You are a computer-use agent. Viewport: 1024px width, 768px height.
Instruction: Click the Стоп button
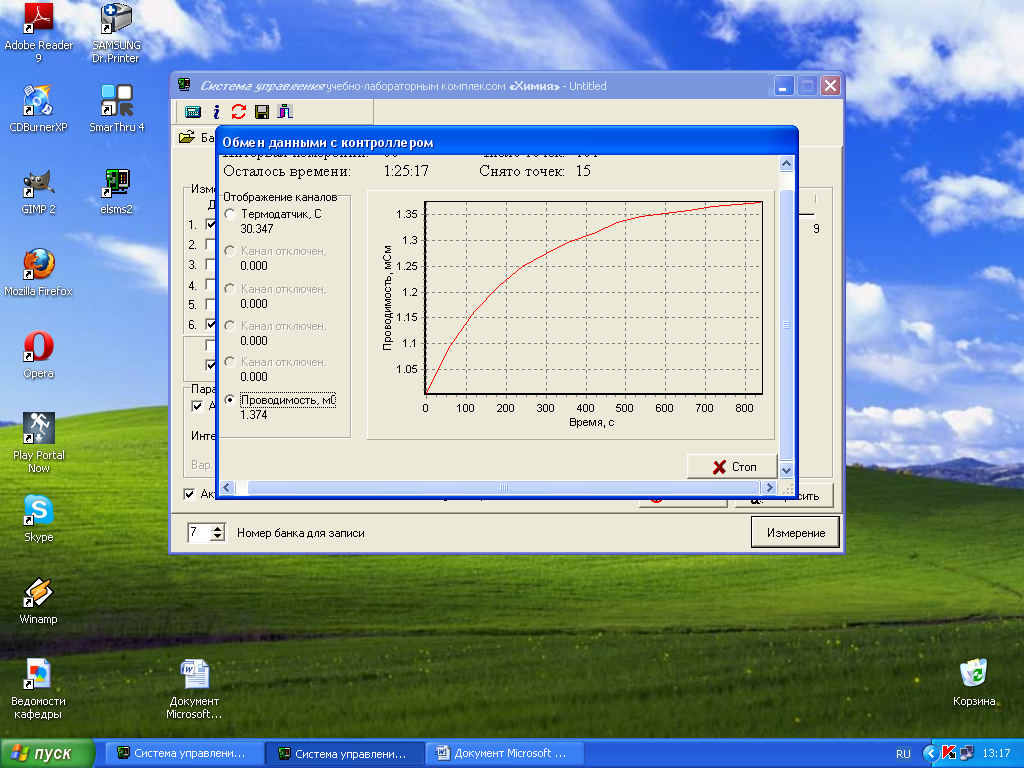(732, 466)
